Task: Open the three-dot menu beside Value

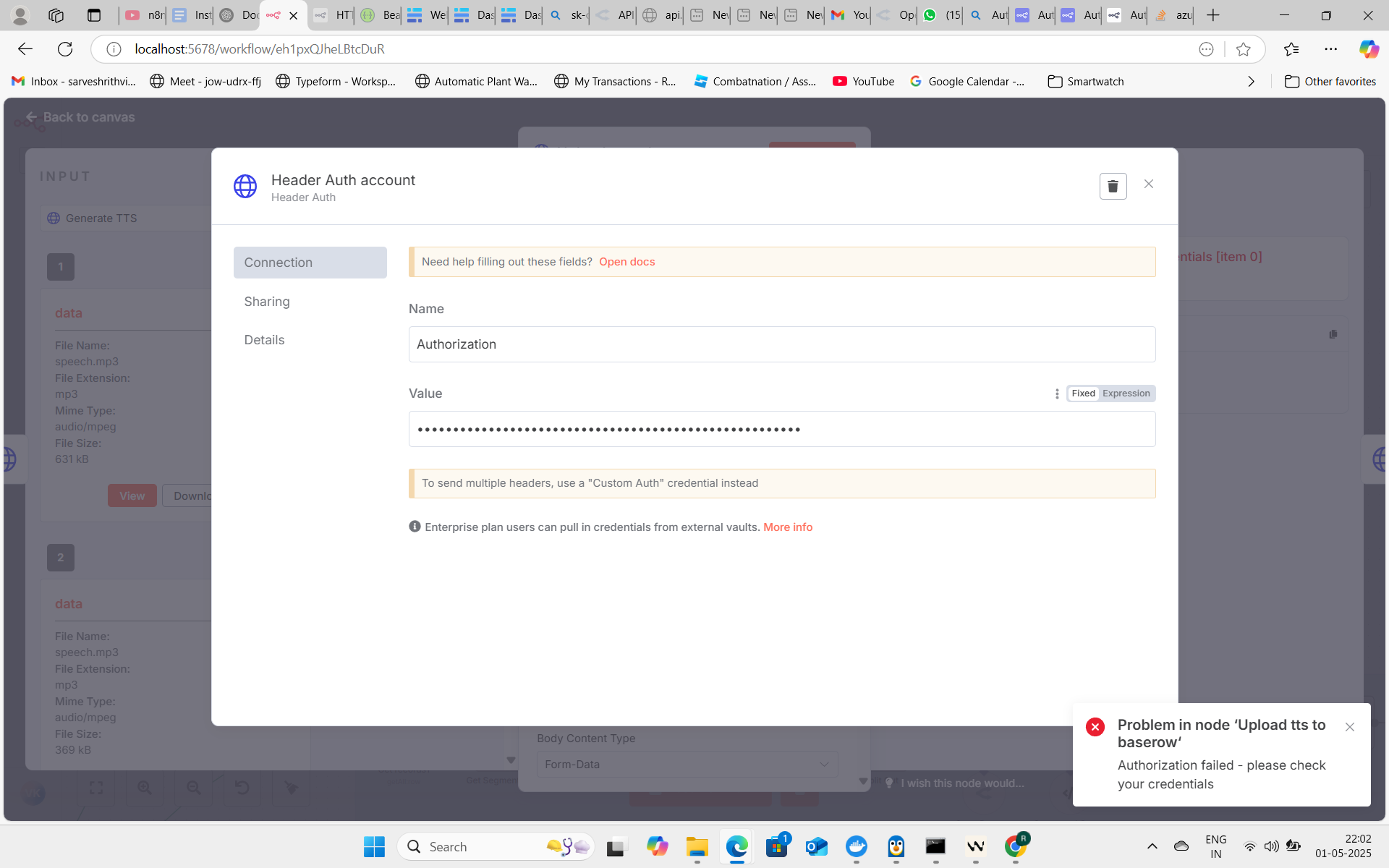Action: click(x=1057, y=393)
